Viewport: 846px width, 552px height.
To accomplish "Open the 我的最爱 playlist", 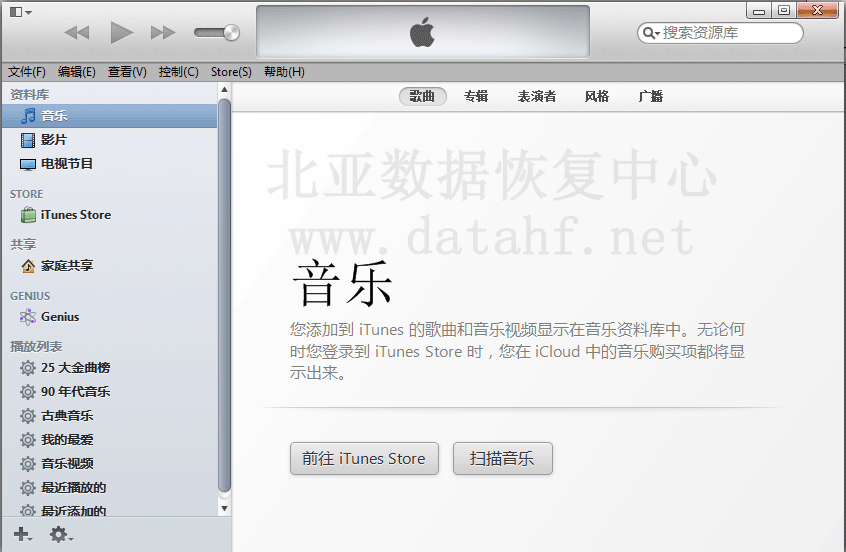I will point(110,440).
